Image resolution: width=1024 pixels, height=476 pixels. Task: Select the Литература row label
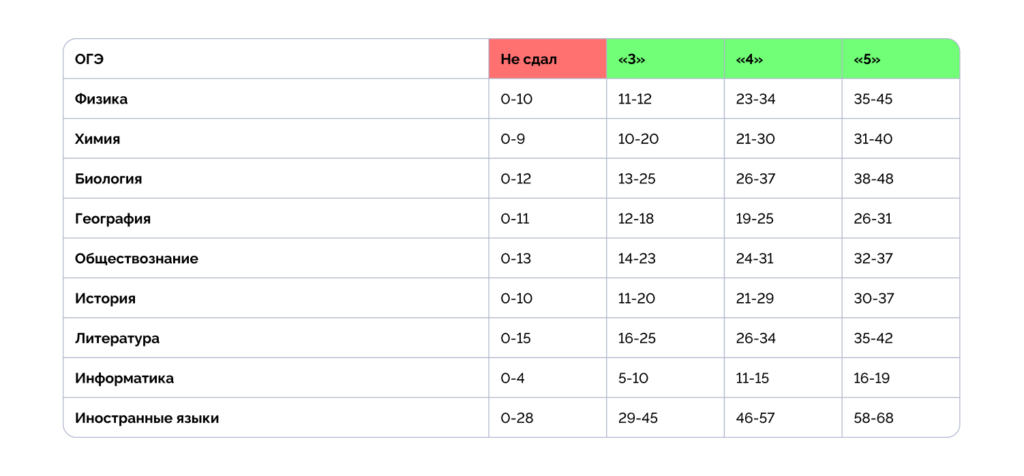tap(117, 338)
